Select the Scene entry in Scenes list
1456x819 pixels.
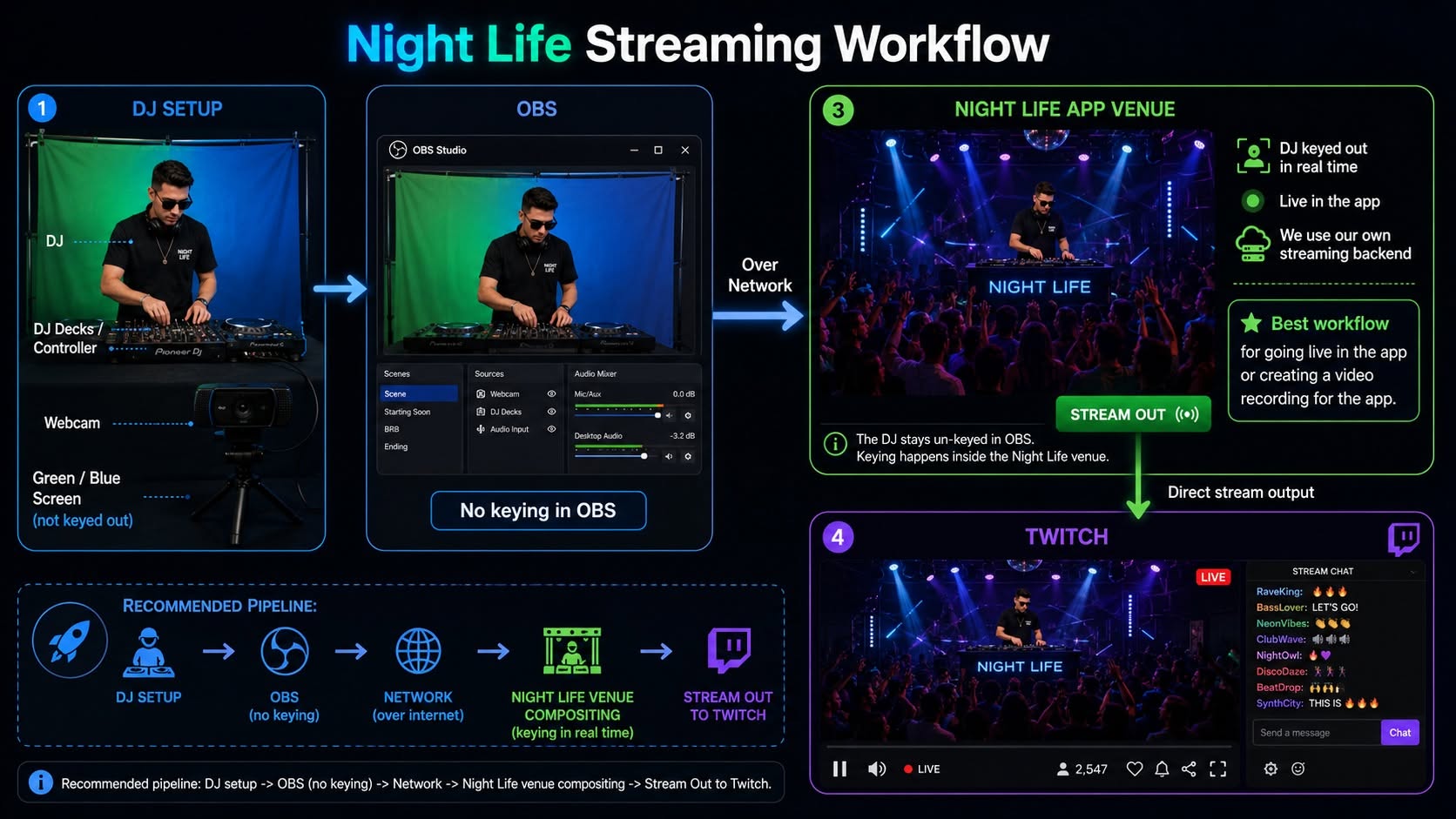pos(420,393)
